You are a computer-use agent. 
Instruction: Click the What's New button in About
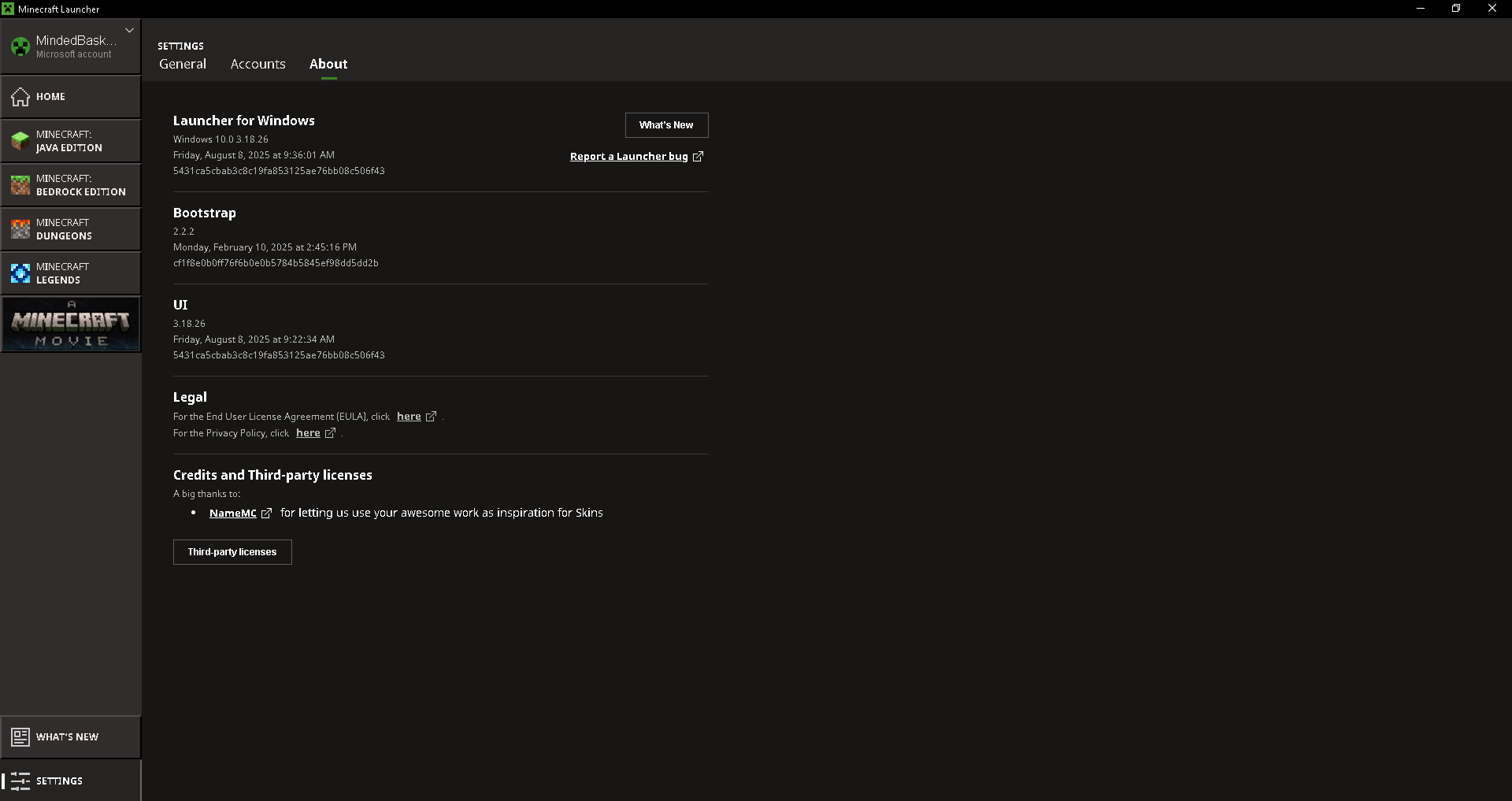[x=666, y=125]
